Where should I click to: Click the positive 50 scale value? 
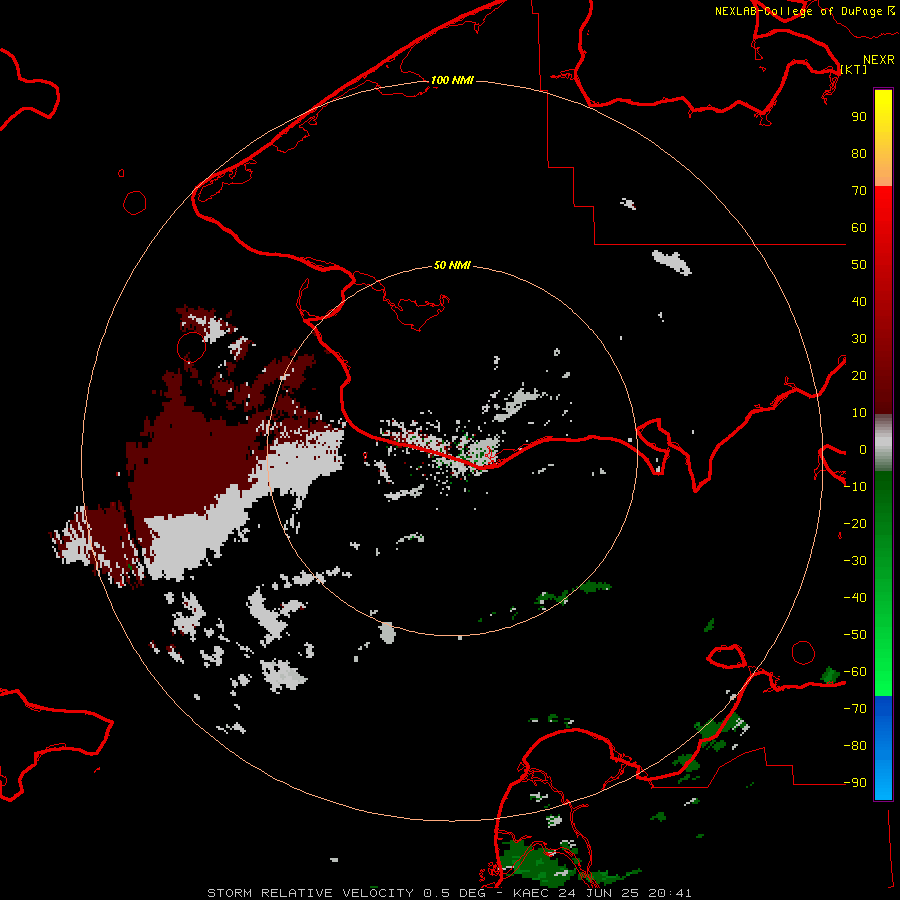pos(859,265)
